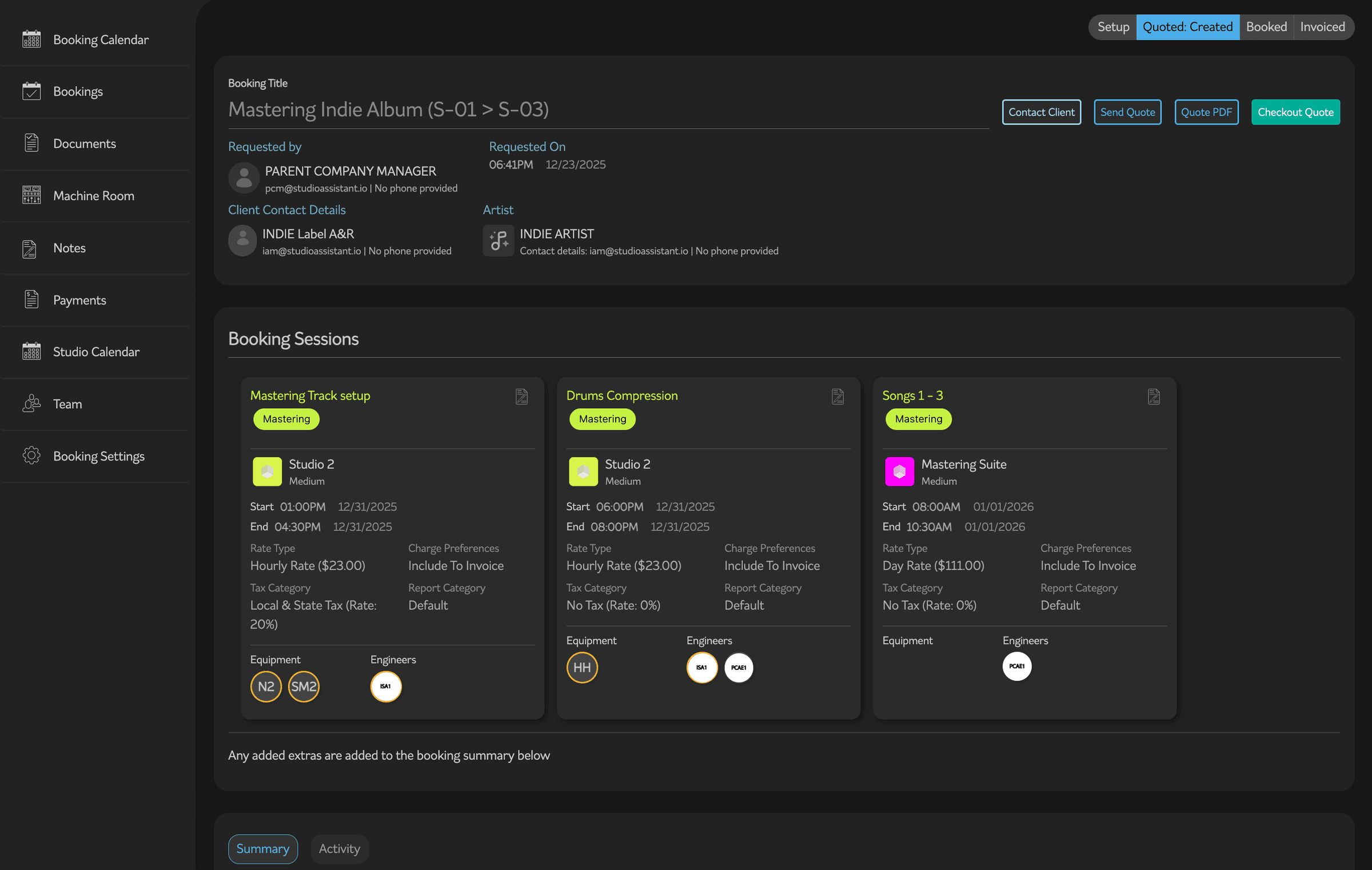
Task: Click "Local & State Tax (Rate: 20%)" value
Action: [x=313, y=614]
